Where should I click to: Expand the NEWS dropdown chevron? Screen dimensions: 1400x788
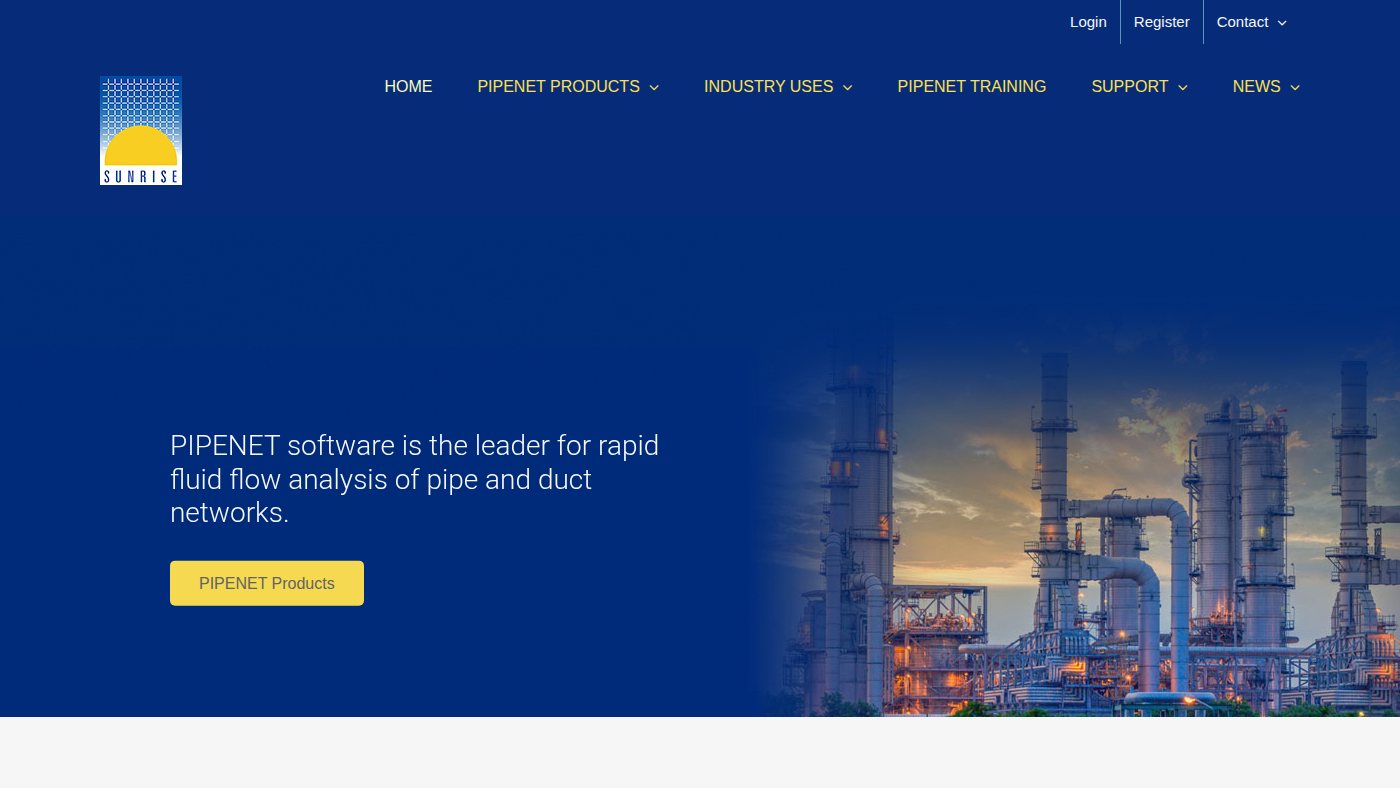(x=1294, y=88)
